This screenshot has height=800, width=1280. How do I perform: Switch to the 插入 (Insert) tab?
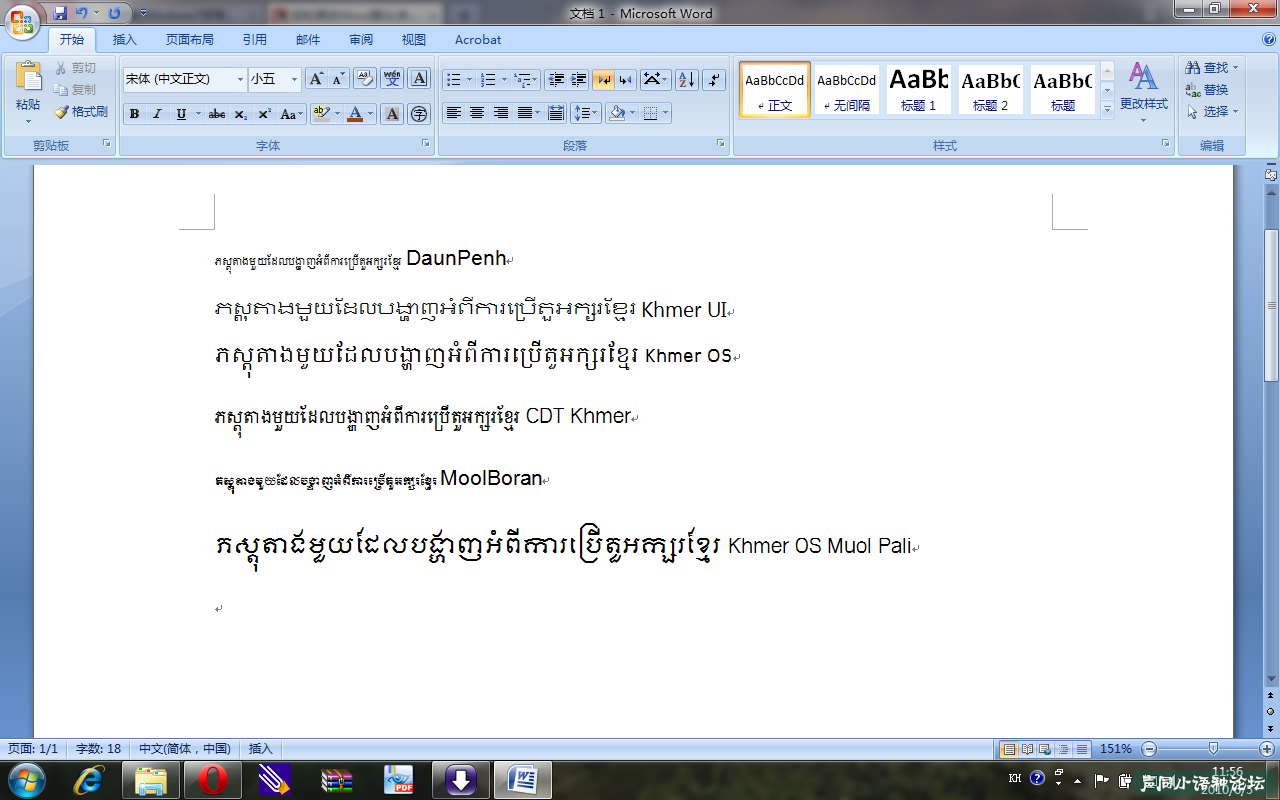click(125, 40)
